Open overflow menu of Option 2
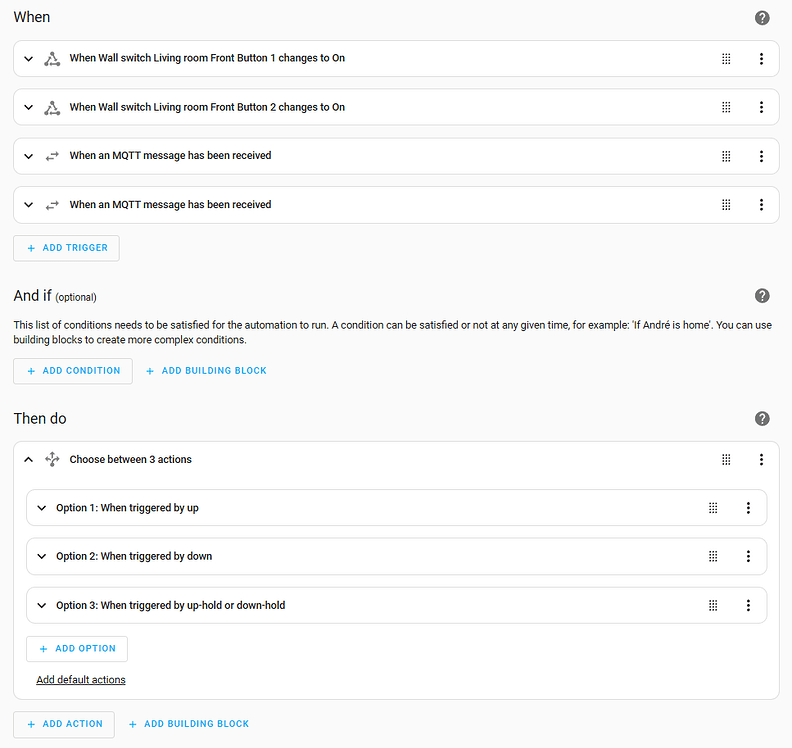Image resolution: width=792 pixels, height=748 pixels. point(748,557)
